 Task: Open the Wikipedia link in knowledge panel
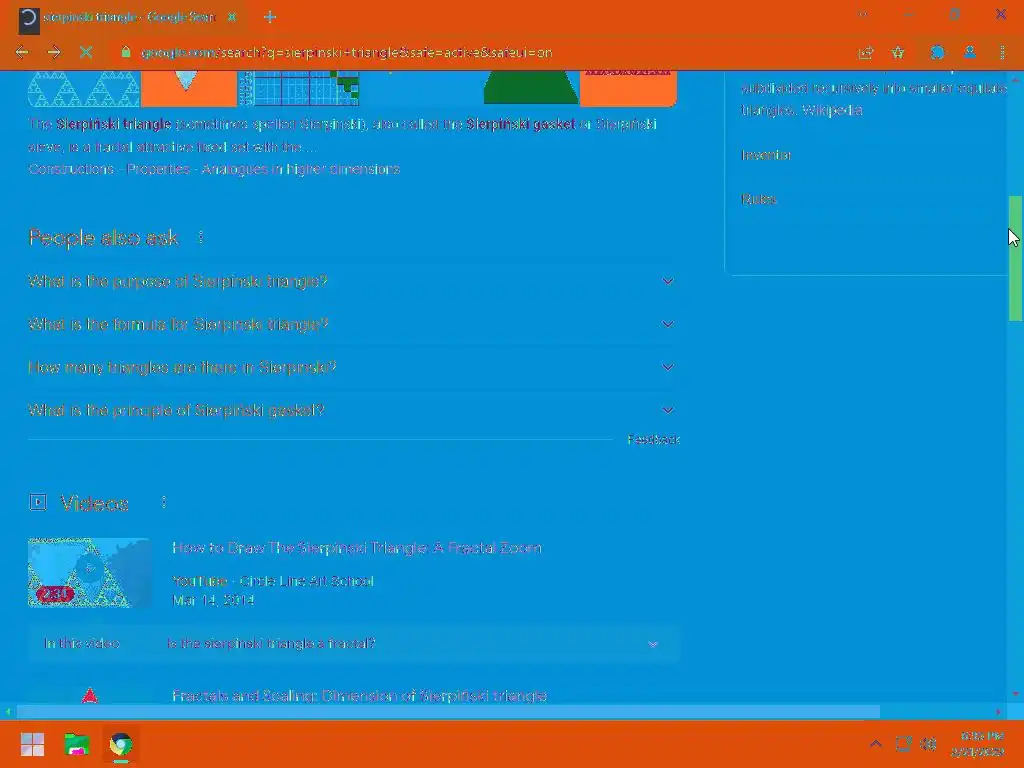coord(832,110)
